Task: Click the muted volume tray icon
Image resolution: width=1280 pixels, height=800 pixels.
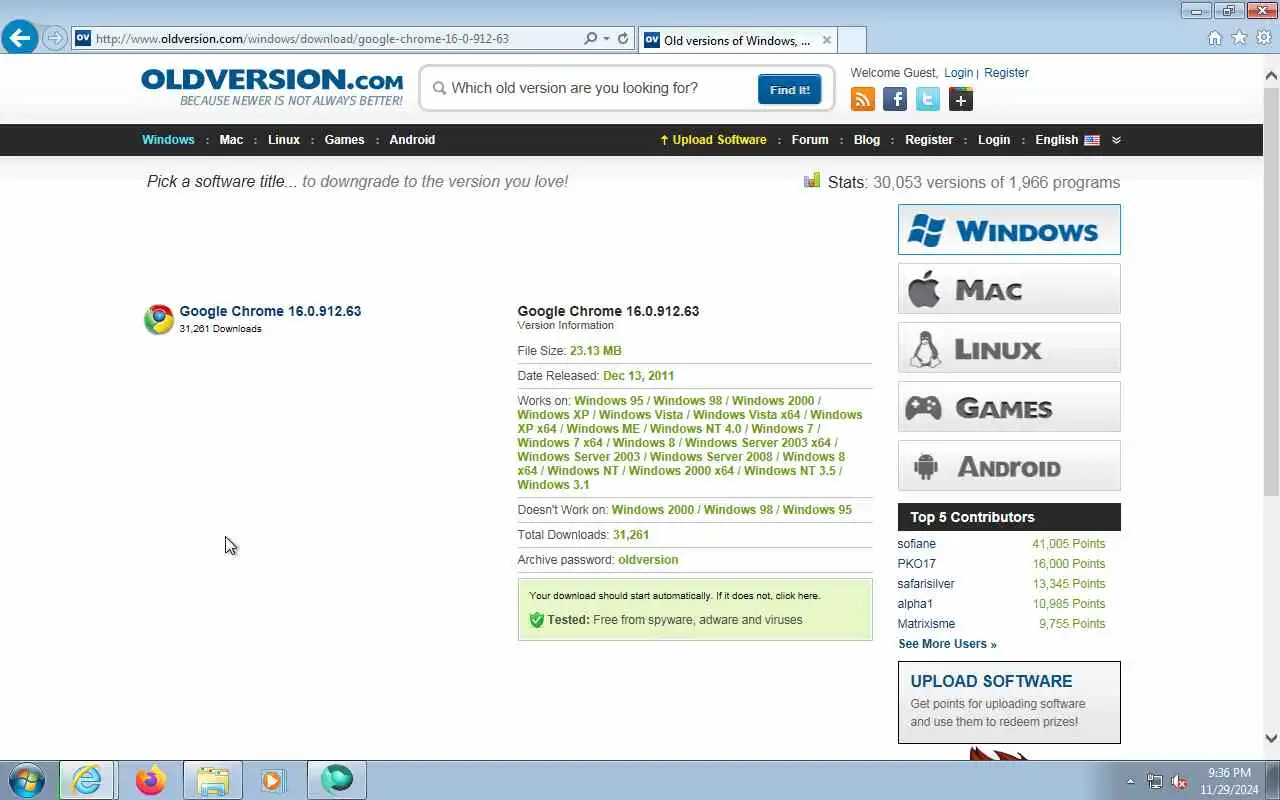Action: pos(1179,781)
